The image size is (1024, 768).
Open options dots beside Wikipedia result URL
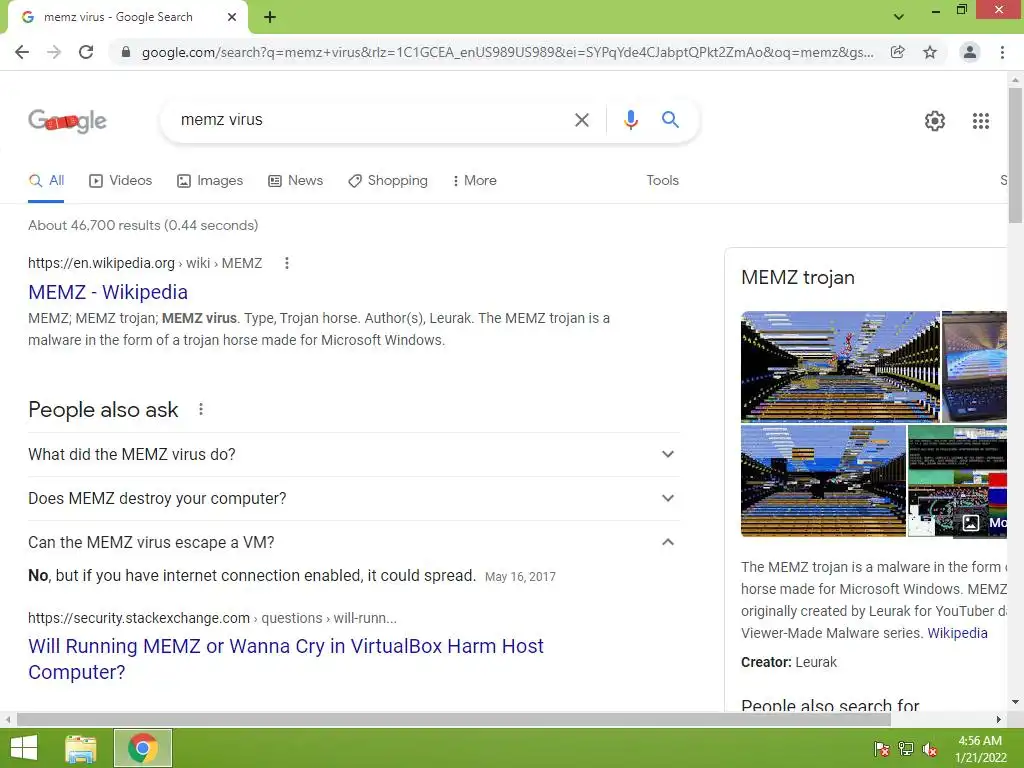point(287,263)
